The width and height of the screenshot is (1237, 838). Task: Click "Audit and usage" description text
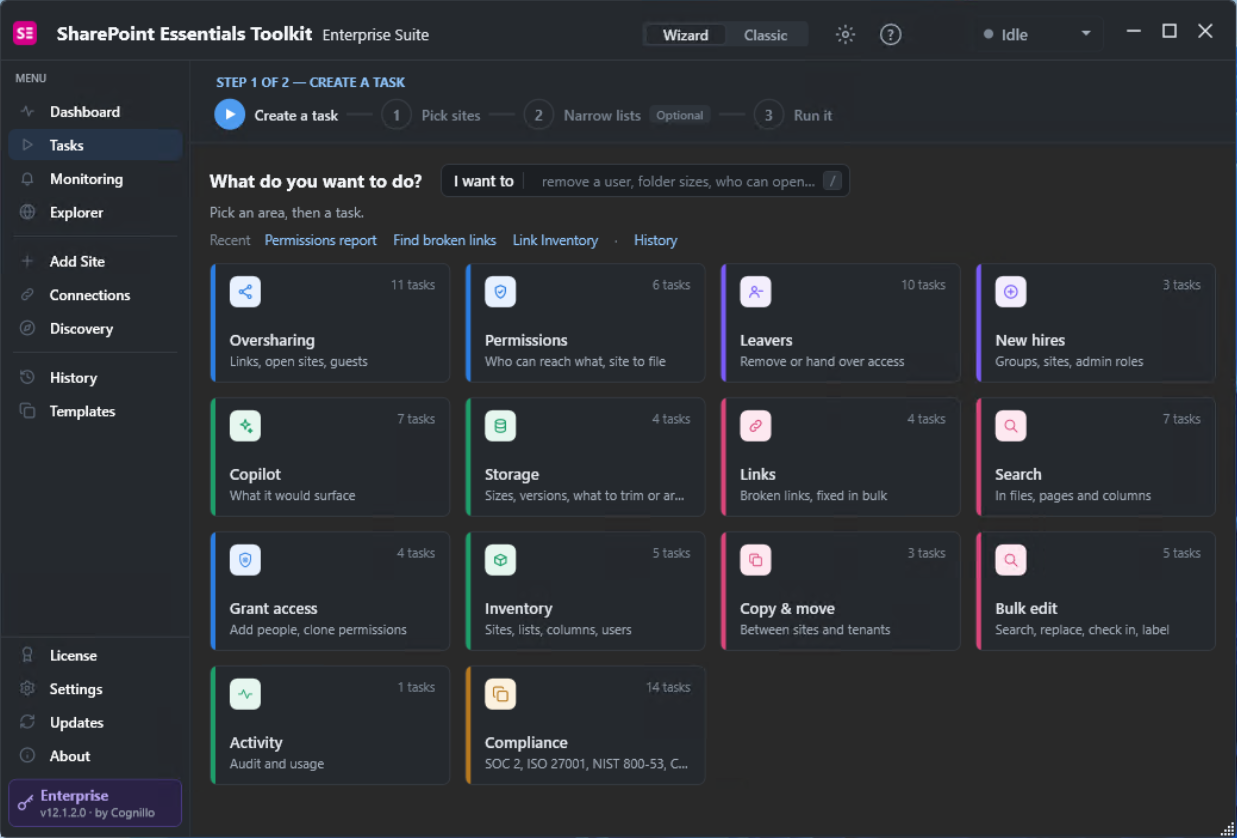click(277, 764)
